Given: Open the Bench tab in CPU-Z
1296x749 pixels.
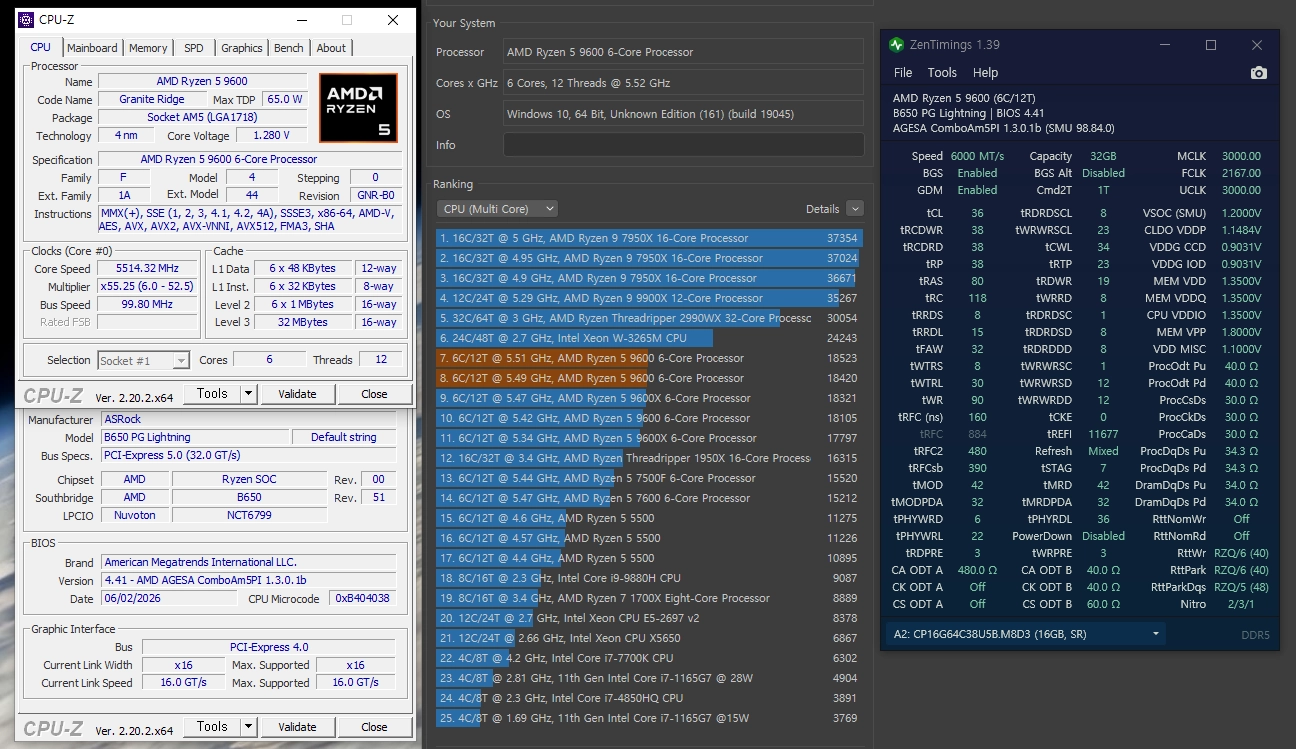Looking at the screenshot, I should (x=289, y=48).
